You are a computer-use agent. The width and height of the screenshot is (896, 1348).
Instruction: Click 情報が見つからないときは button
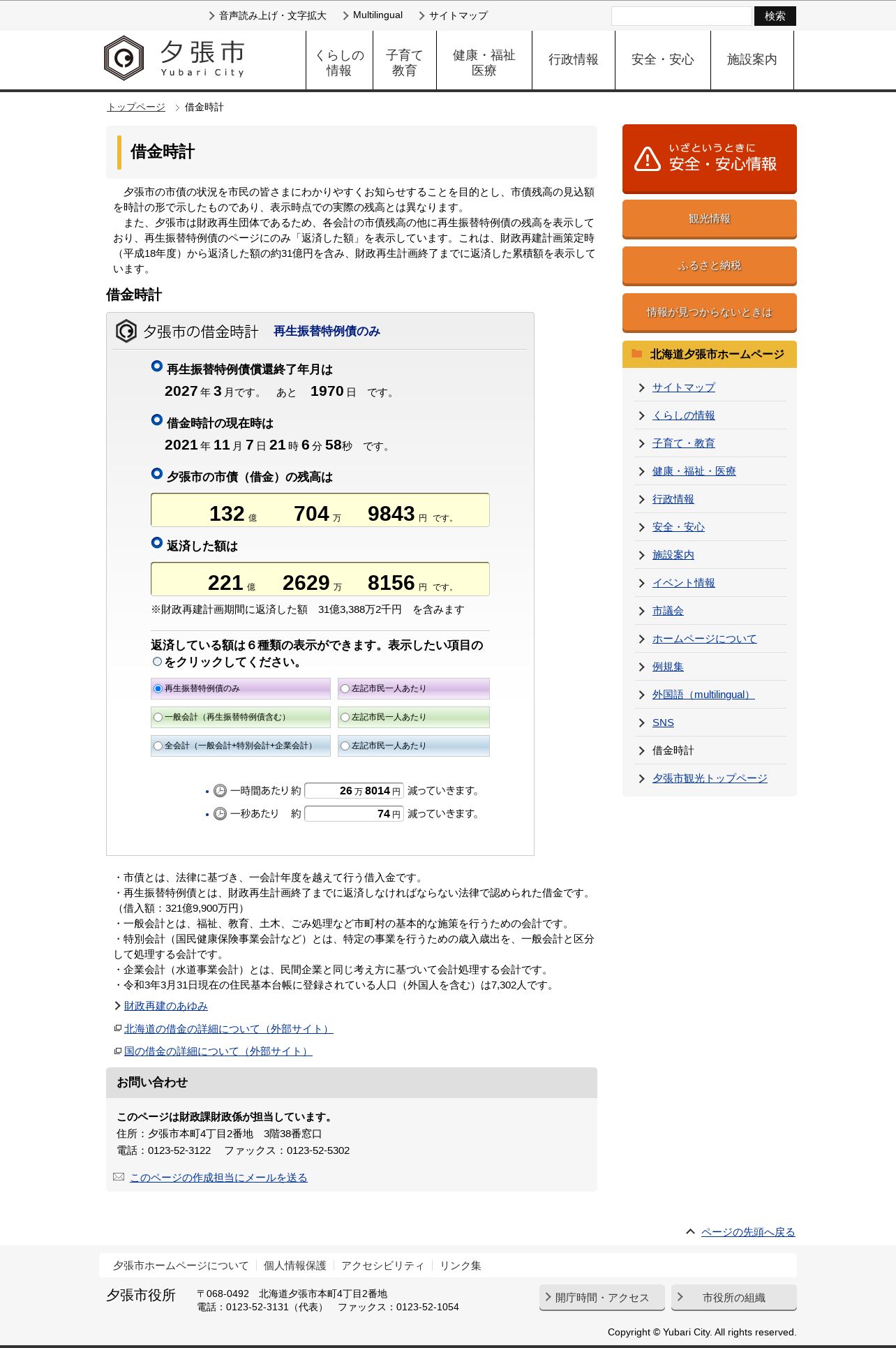710,312
